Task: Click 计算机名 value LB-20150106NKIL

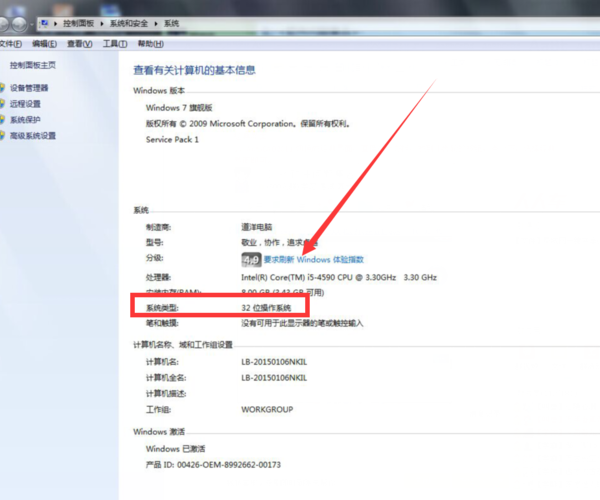Action: click(274, 362)
